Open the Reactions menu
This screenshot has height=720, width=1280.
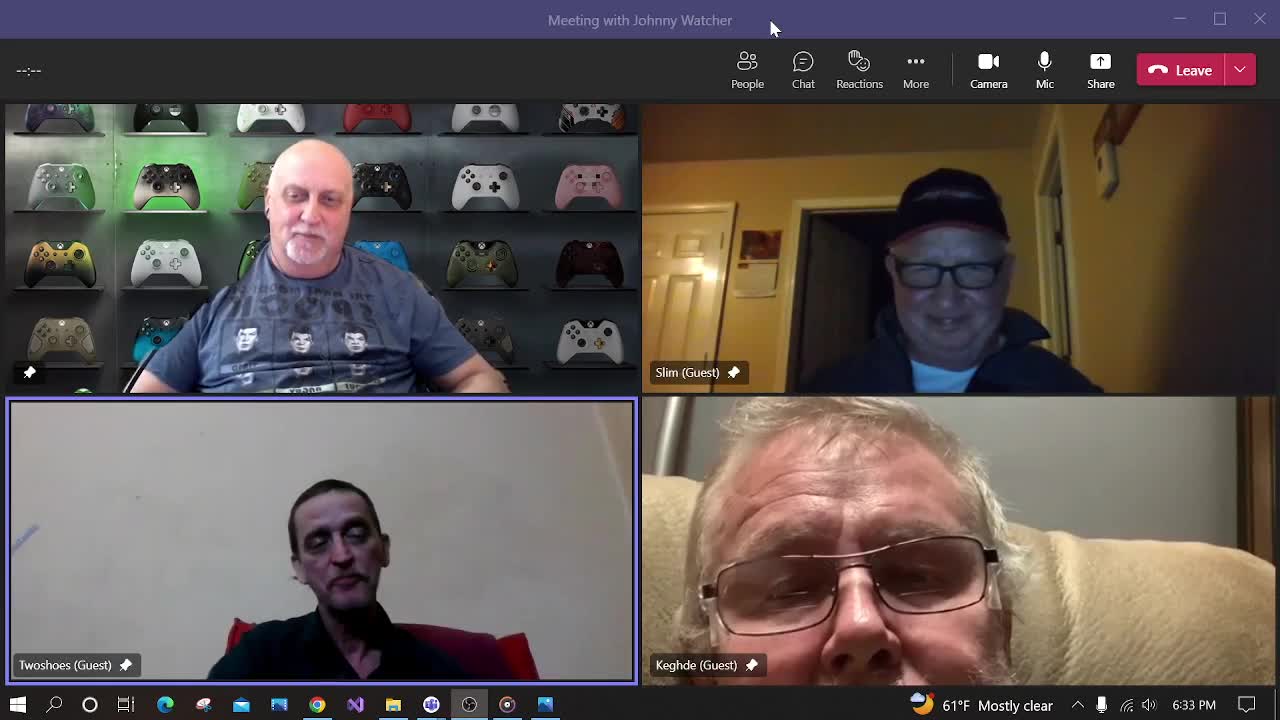point(859,70)
